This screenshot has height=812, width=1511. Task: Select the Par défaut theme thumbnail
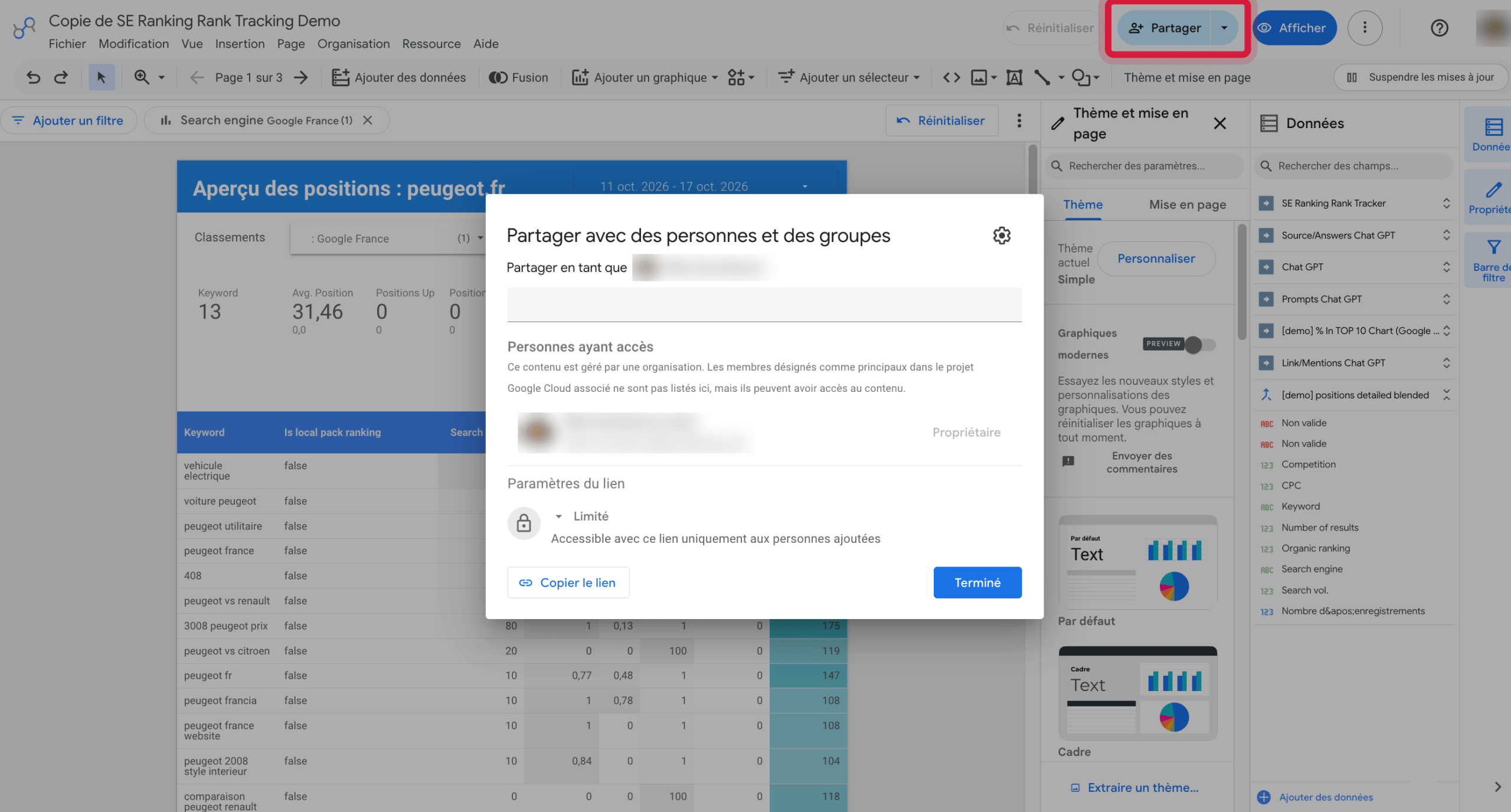(x=1137, y=562)
